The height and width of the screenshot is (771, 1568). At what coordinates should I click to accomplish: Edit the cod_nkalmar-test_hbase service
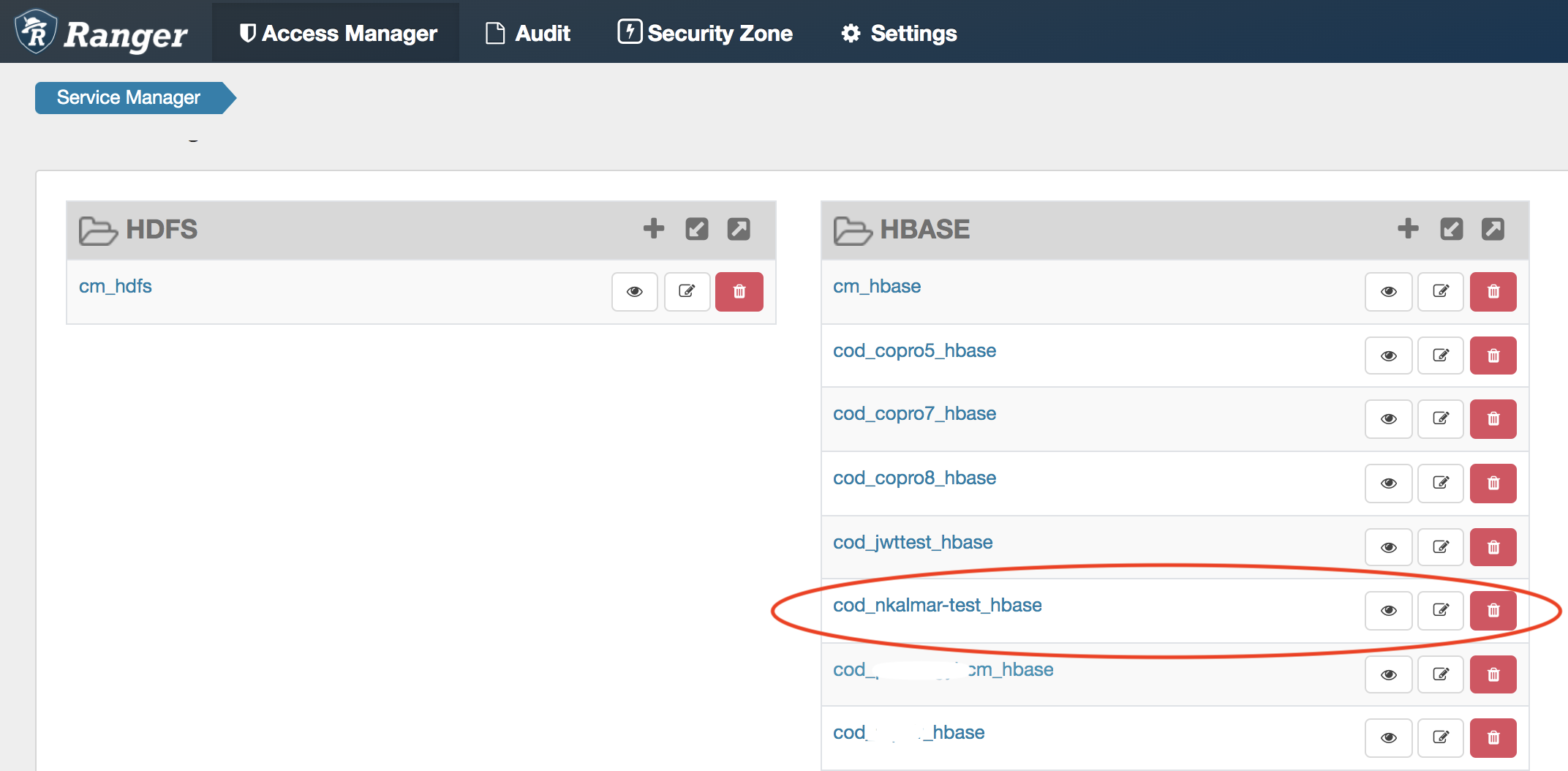(x=1440, y=611)
